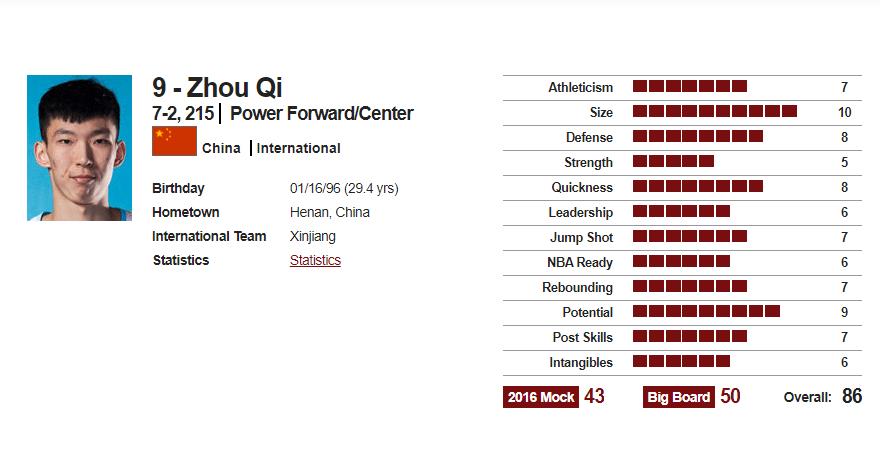
Task: Click the Quickness rating label
Action: (x=582, y=188)
